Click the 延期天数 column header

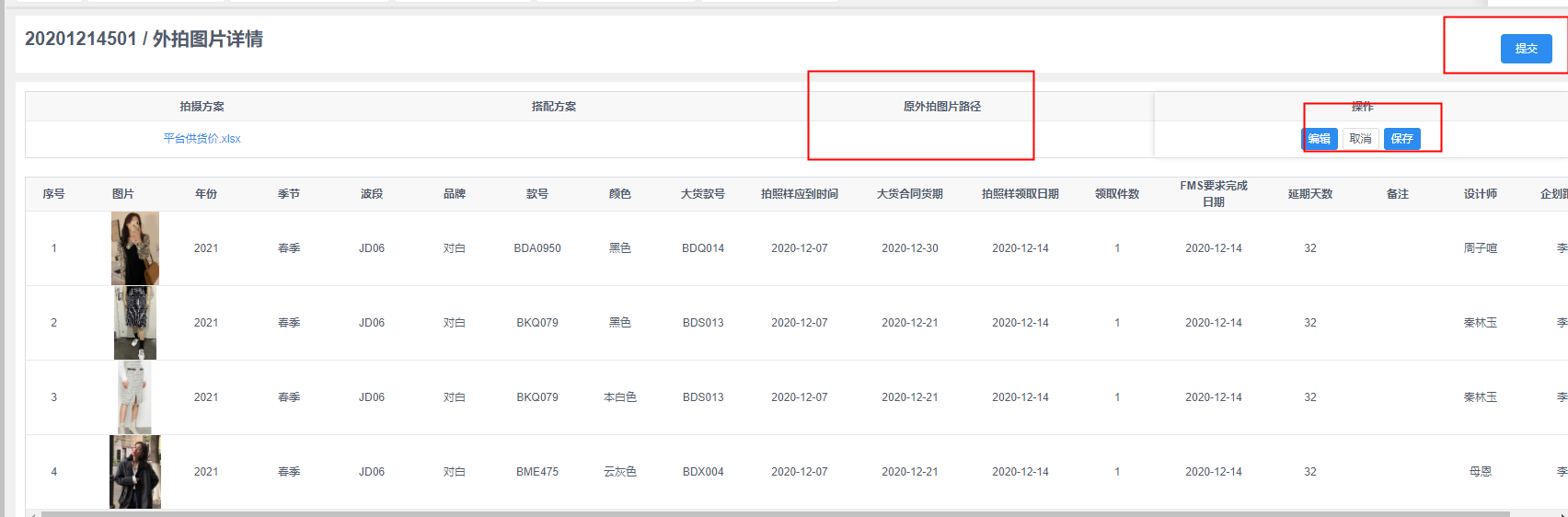(1309, 194)
